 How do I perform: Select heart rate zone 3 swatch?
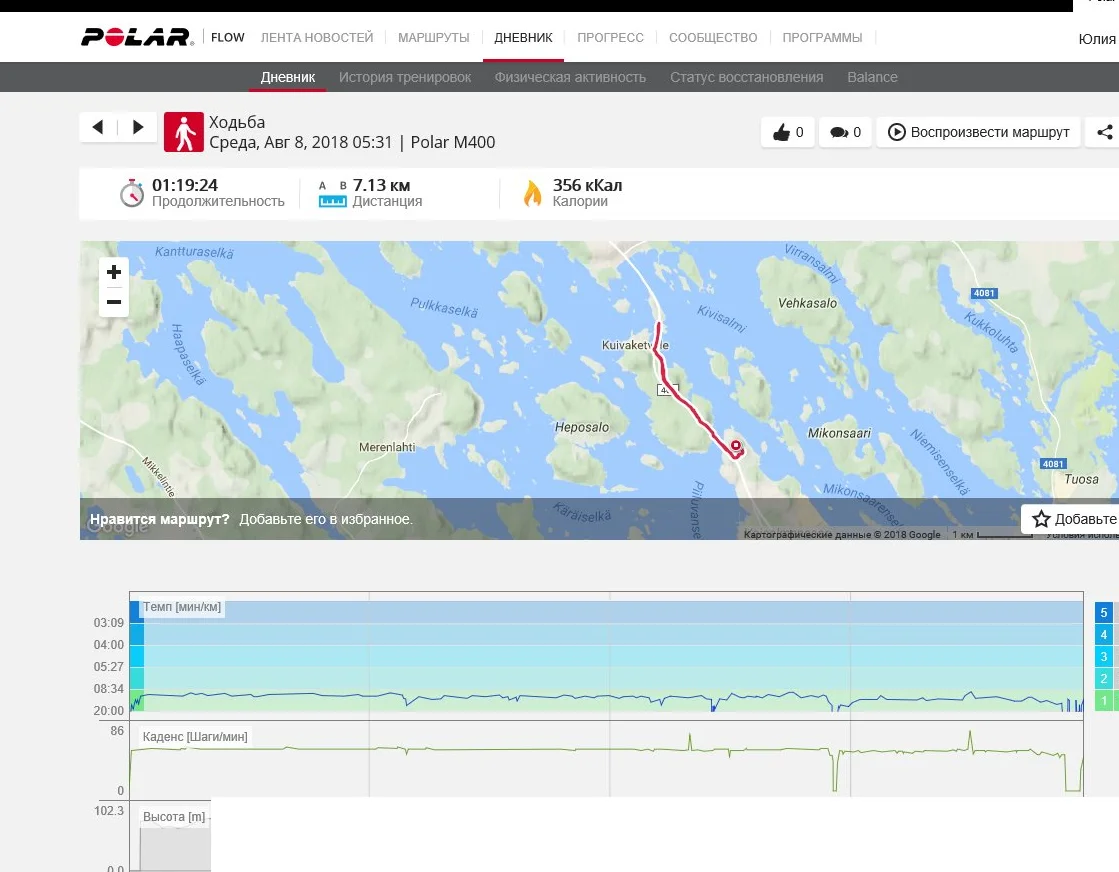pyautogui.click(x=1103, y=656)
